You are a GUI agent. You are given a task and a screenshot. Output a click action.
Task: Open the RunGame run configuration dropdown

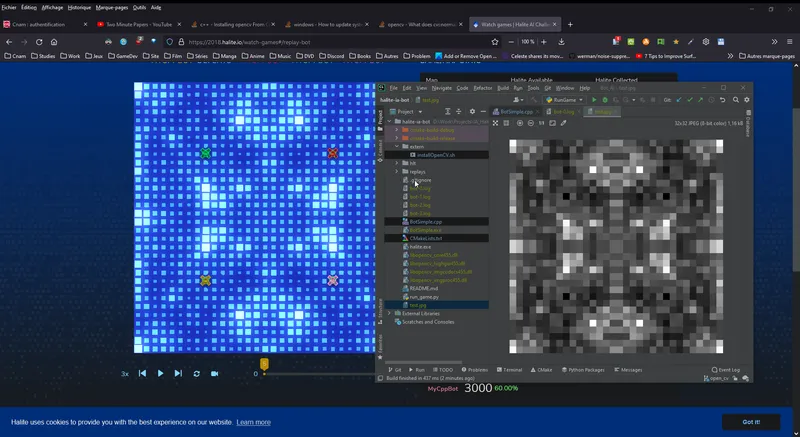pos(564,100)
